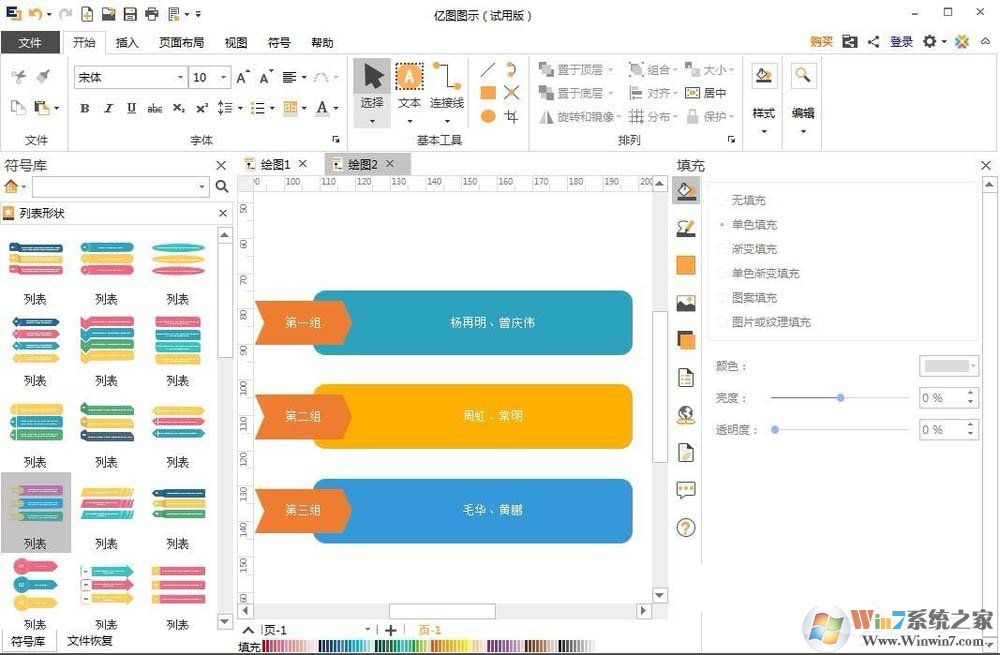Expand the 组合 group dropdown arrow
The width and height of the screenshot is (1000, 655).
pos(674,69)
